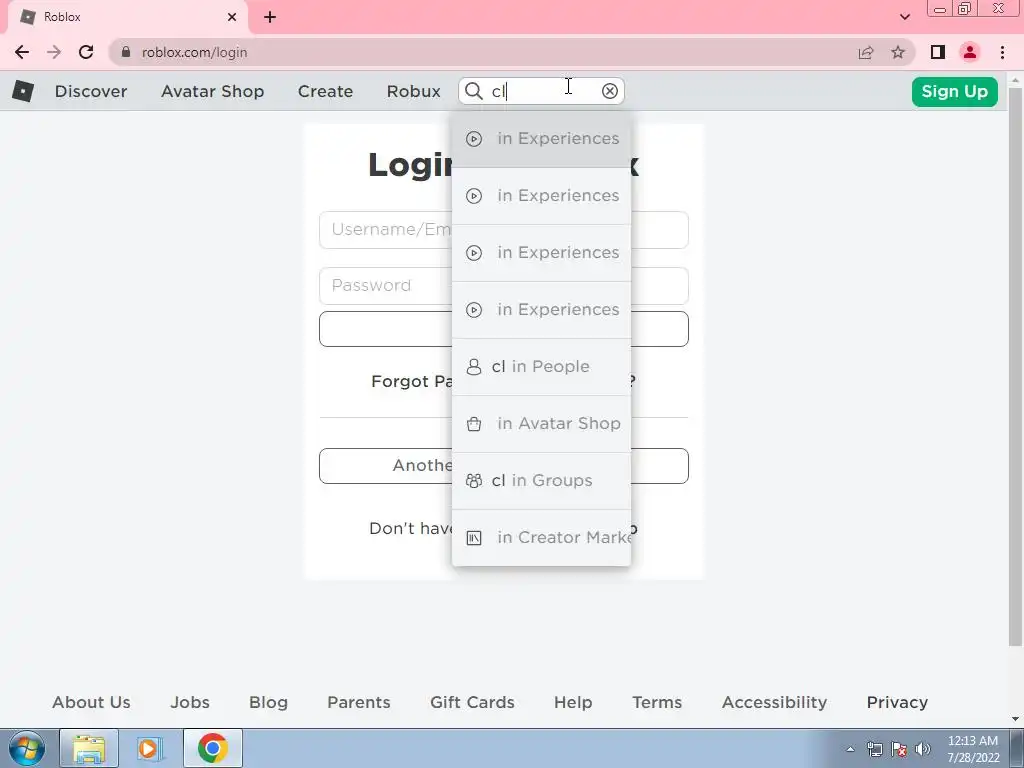This screenshot has height=768, width=1024.
Task: Open the Avatar Shop nav item
Action: [212, 91]
